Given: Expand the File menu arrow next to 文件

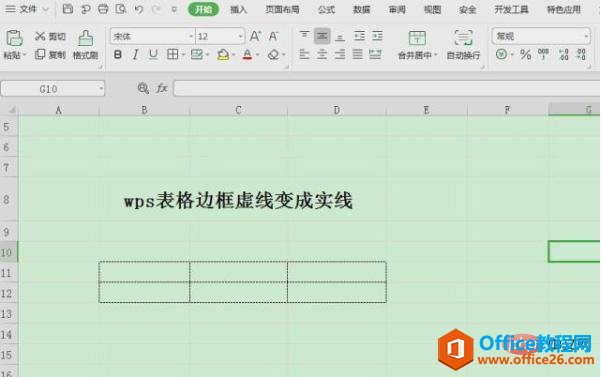Looking at the screenshot, I should click(45, 9).
